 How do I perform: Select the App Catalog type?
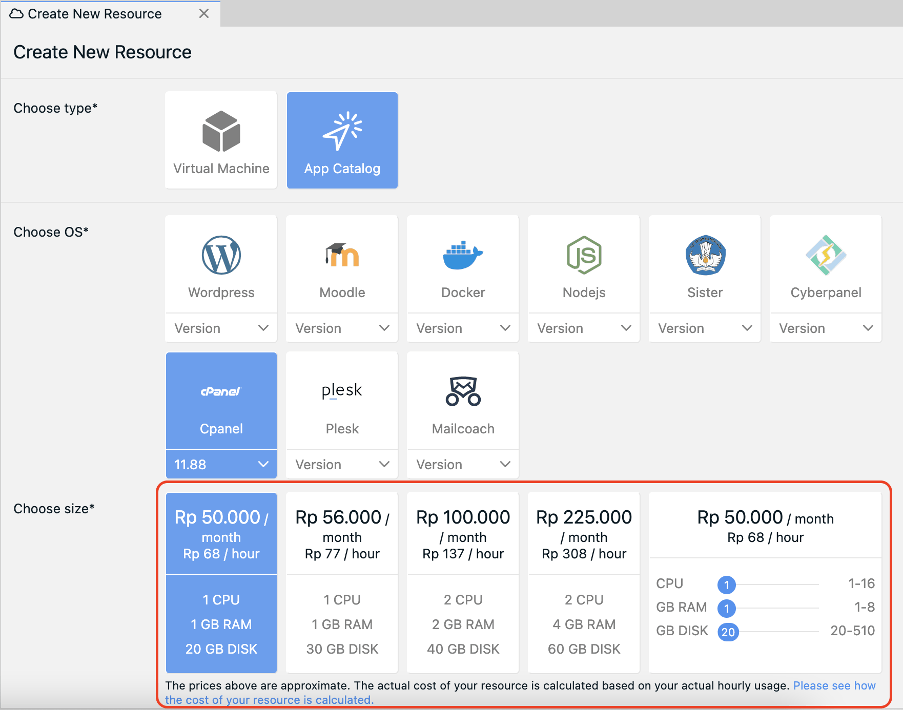tap(342, 140)
